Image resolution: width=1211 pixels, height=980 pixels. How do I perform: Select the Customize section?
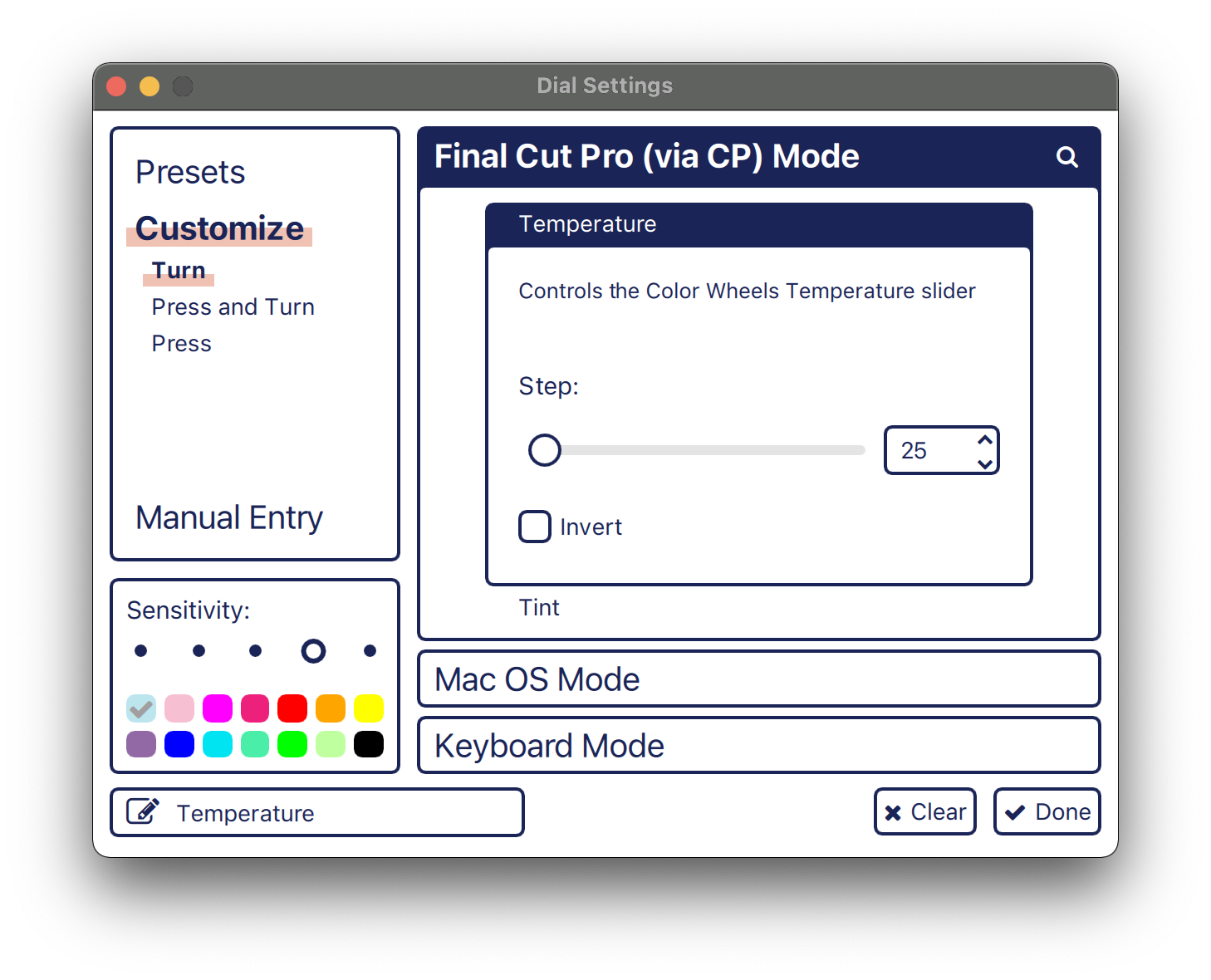coord(219,228)
